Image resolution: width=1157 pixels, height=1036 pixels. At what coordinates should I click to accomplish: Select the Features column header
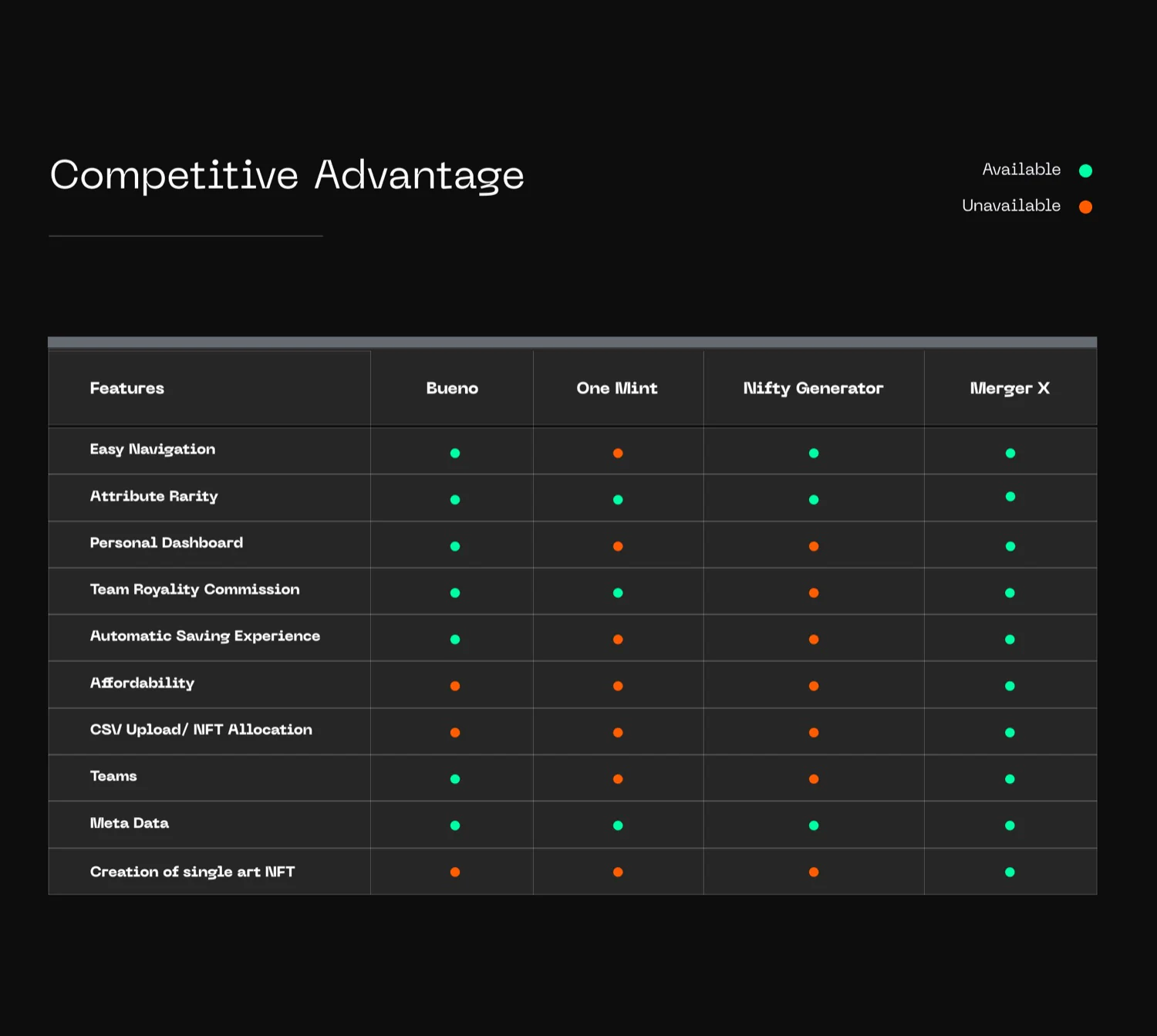[127, 388]
